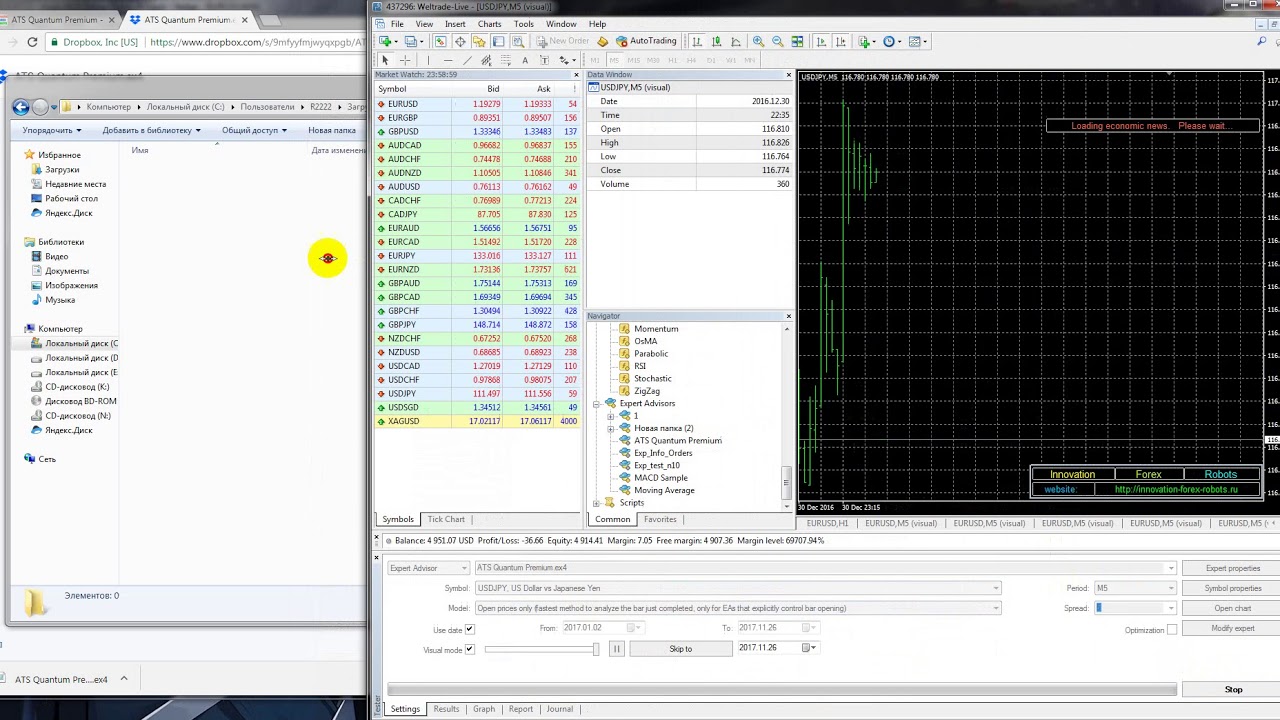
Task: Open the Spread dropdown
Action: tap(1170, 608)
